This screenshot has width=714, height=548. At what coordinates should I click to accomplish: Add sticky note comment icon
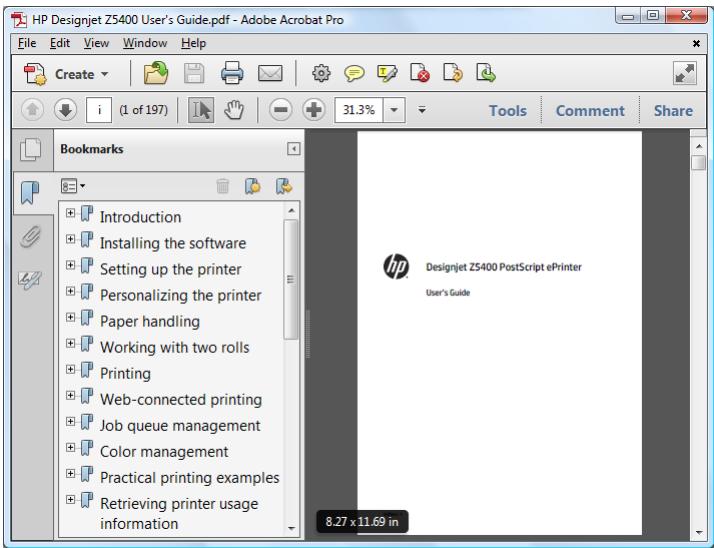click(354, 73)
